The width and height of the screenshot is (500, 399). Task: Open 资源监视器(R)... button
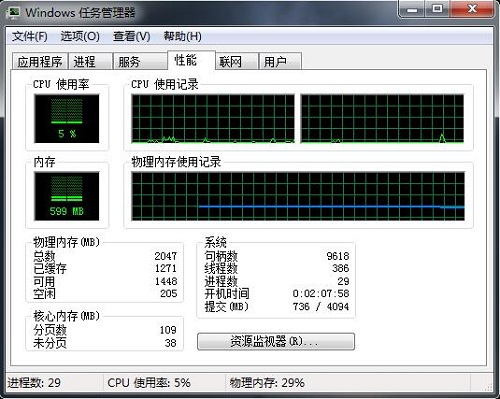276,341
